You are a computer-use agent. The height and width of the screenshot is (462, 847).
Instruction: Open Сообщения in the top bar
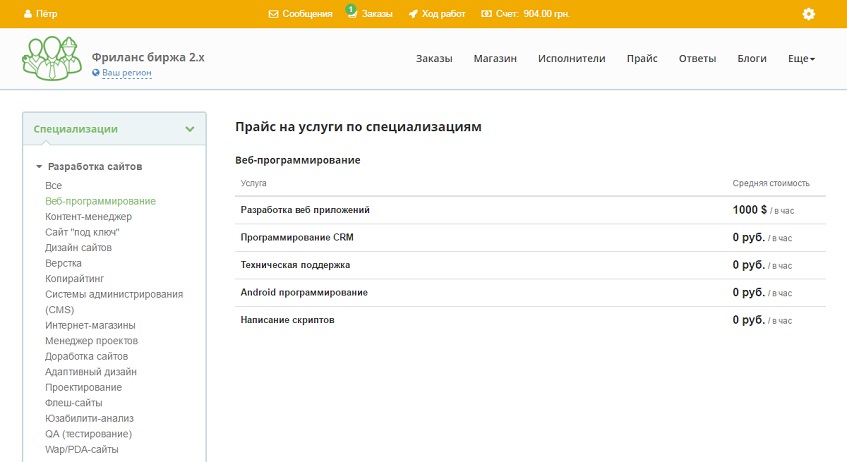307,14
